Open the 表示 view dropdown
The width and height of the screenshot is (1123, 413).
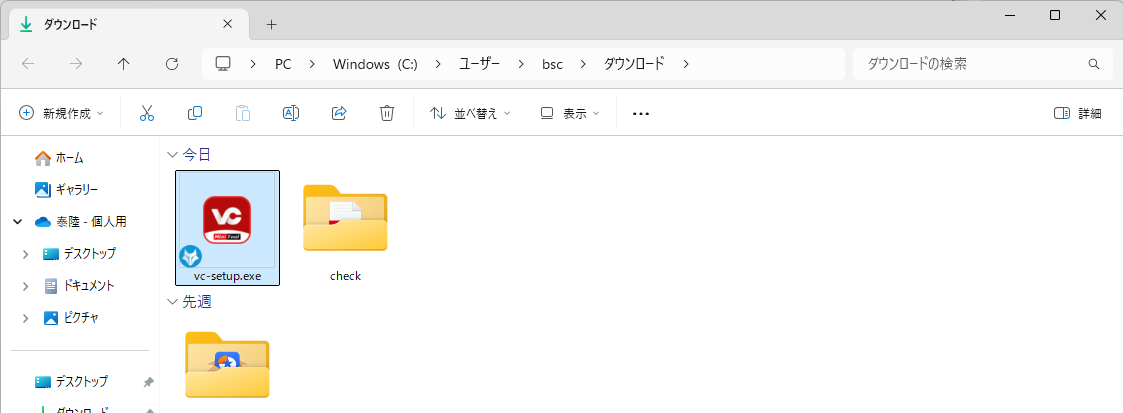click(x=569, y=113)
